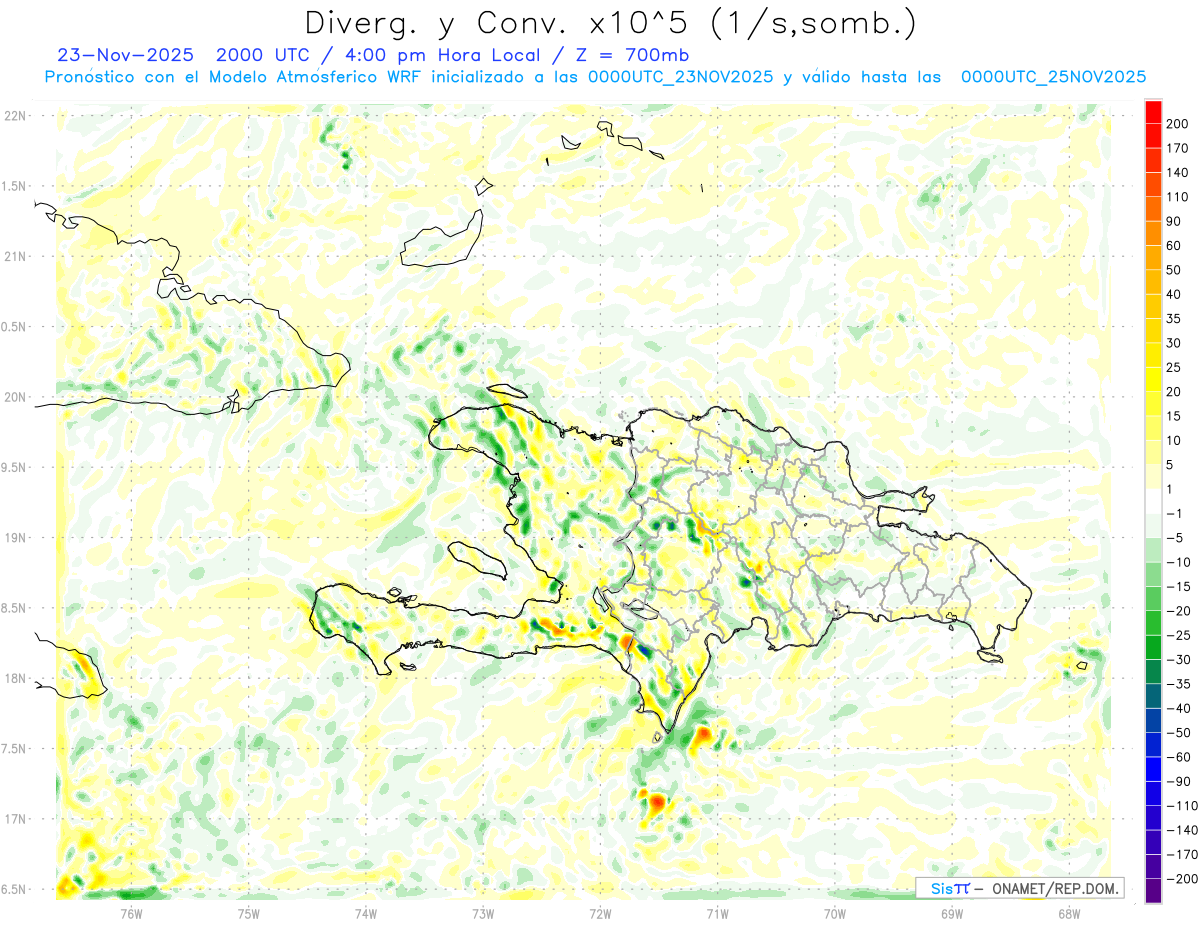This screenshot has width=1200, height=927.
Task: Click the purple color bar segment below -200
Action: tap(1153, 891)
